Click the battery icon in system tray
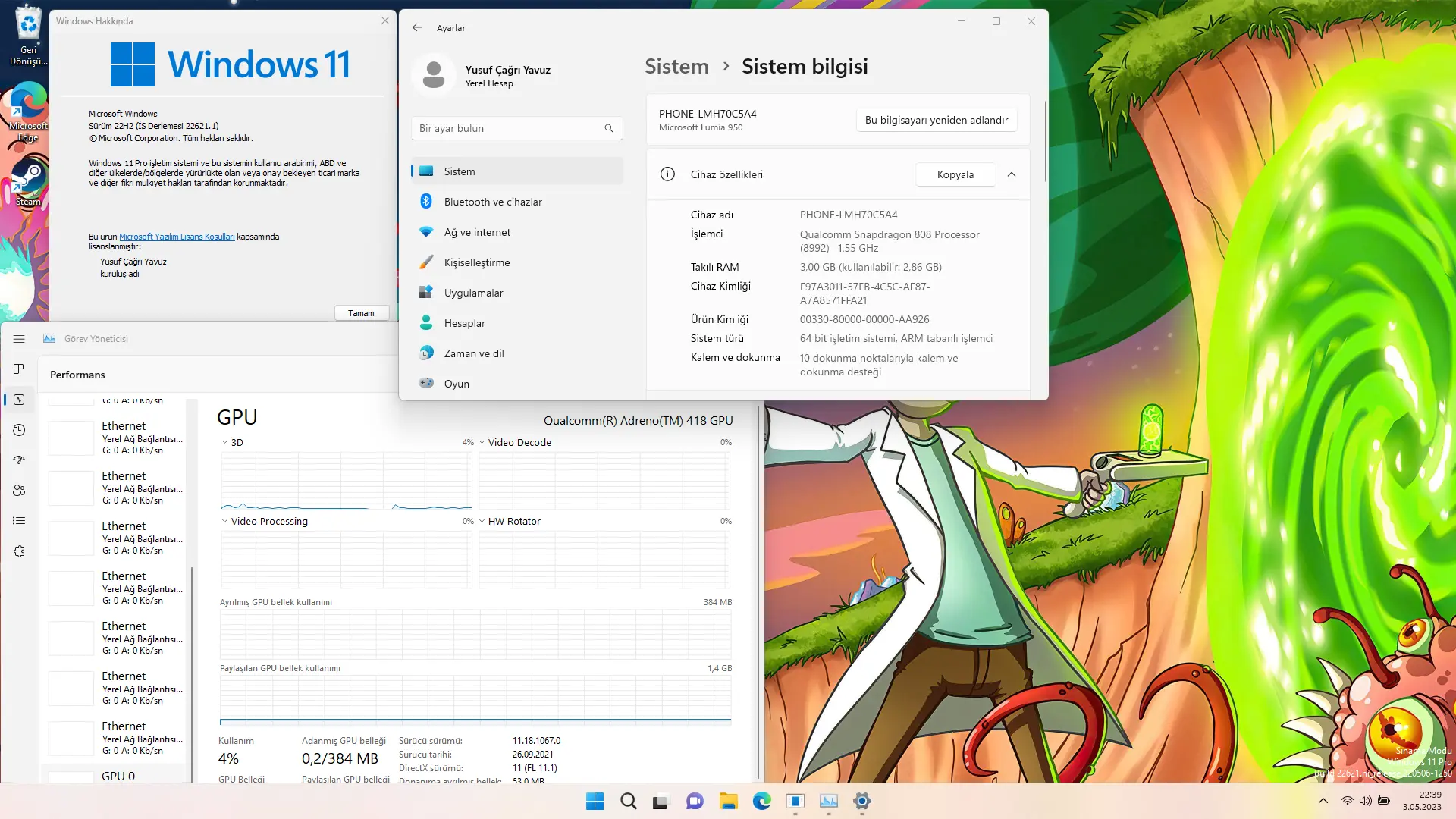 pyautogui.click(x=1384, y=801)
